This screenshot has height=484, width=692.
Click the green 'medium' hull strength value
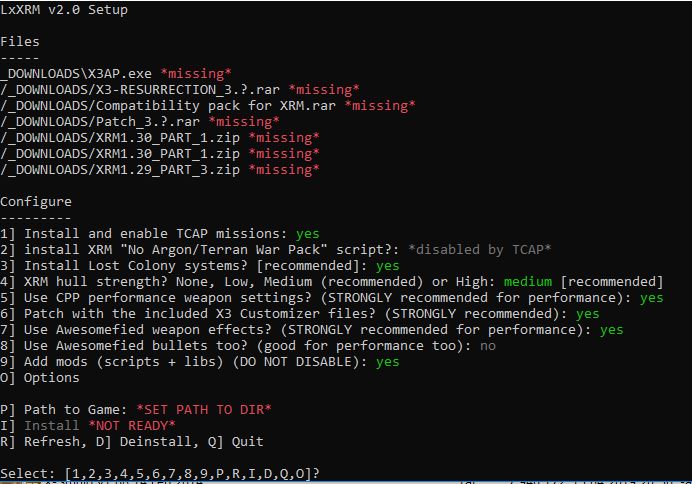pyautogui.click(x=528, y=281)
